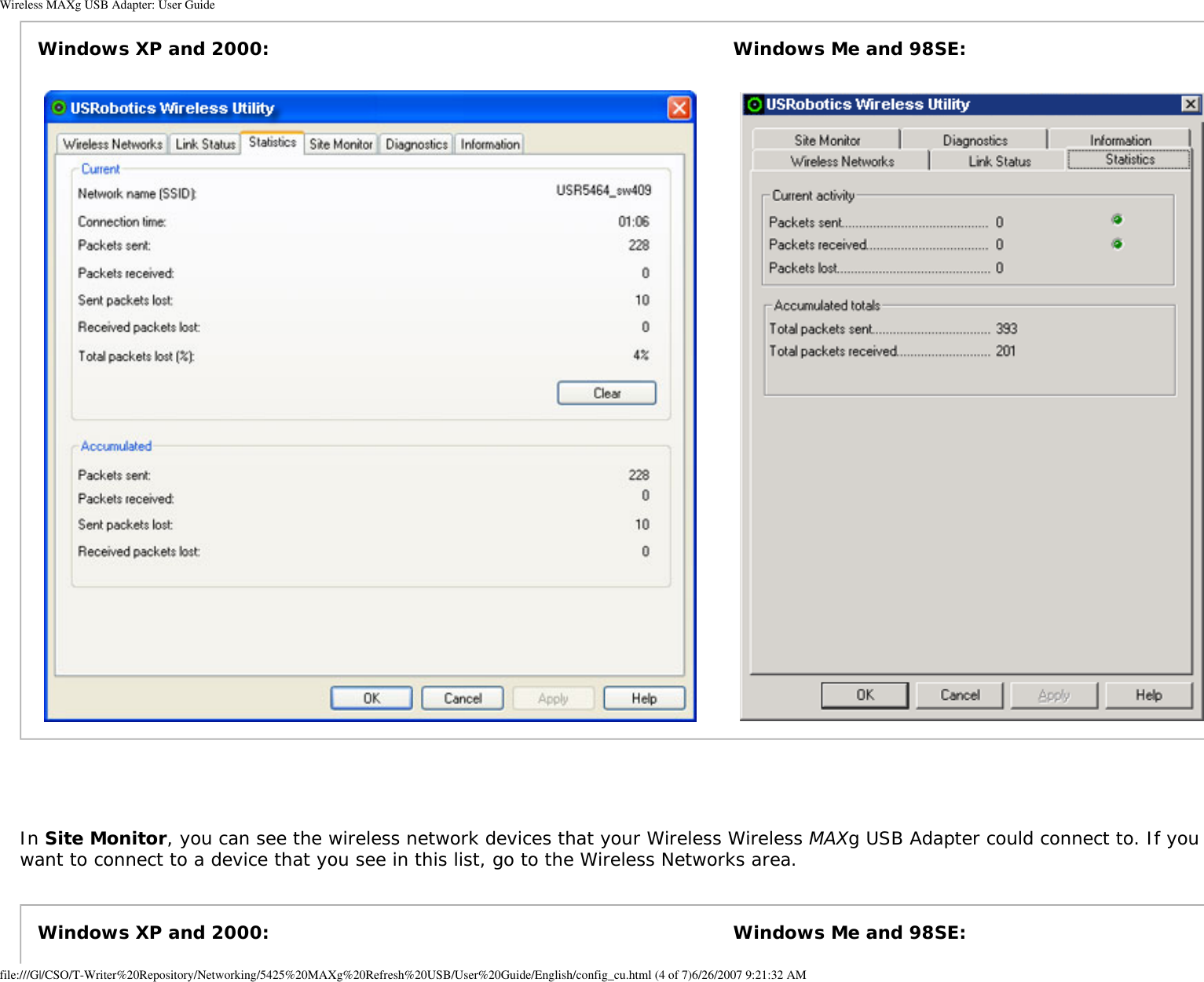Switch to Link Status tab in 98SE window
The height and width of the screenshot is (982, 1204).
999,161
